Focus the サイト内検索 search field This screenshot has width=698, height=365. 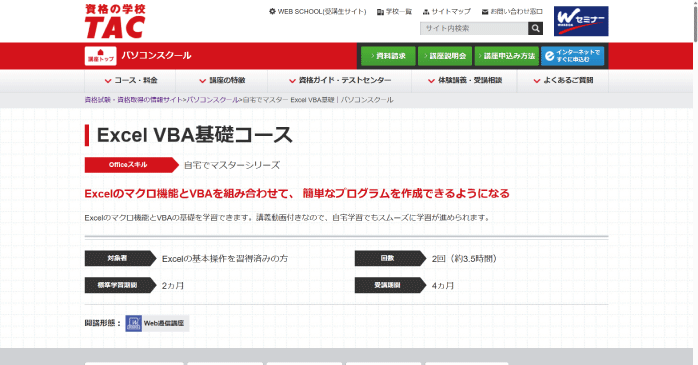(474, 28)
